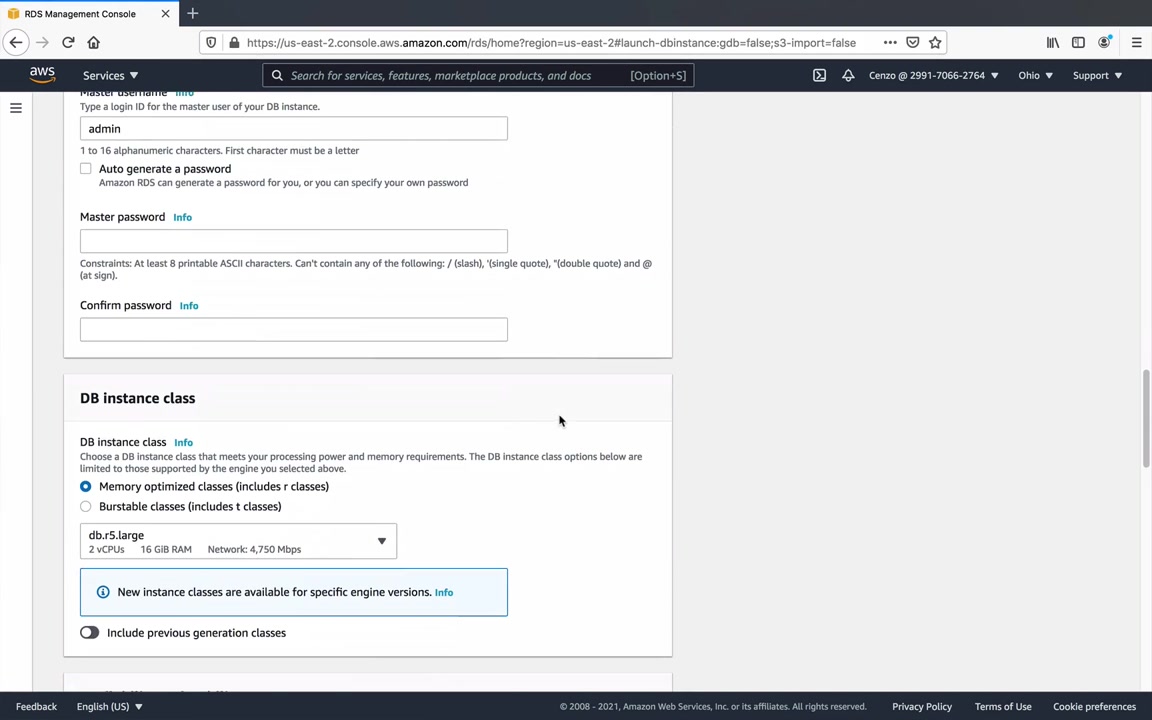The image size is (1152, 720).
Task: Click the AWS logo home icon
Action: point(43,75)
